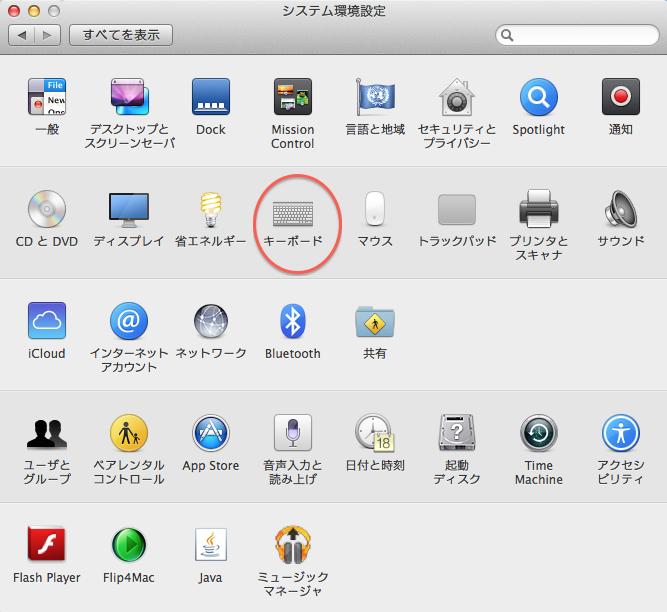Open ペアレンタルコントロール preferences
The image size is (667, 612).
[x=129, y=433]
